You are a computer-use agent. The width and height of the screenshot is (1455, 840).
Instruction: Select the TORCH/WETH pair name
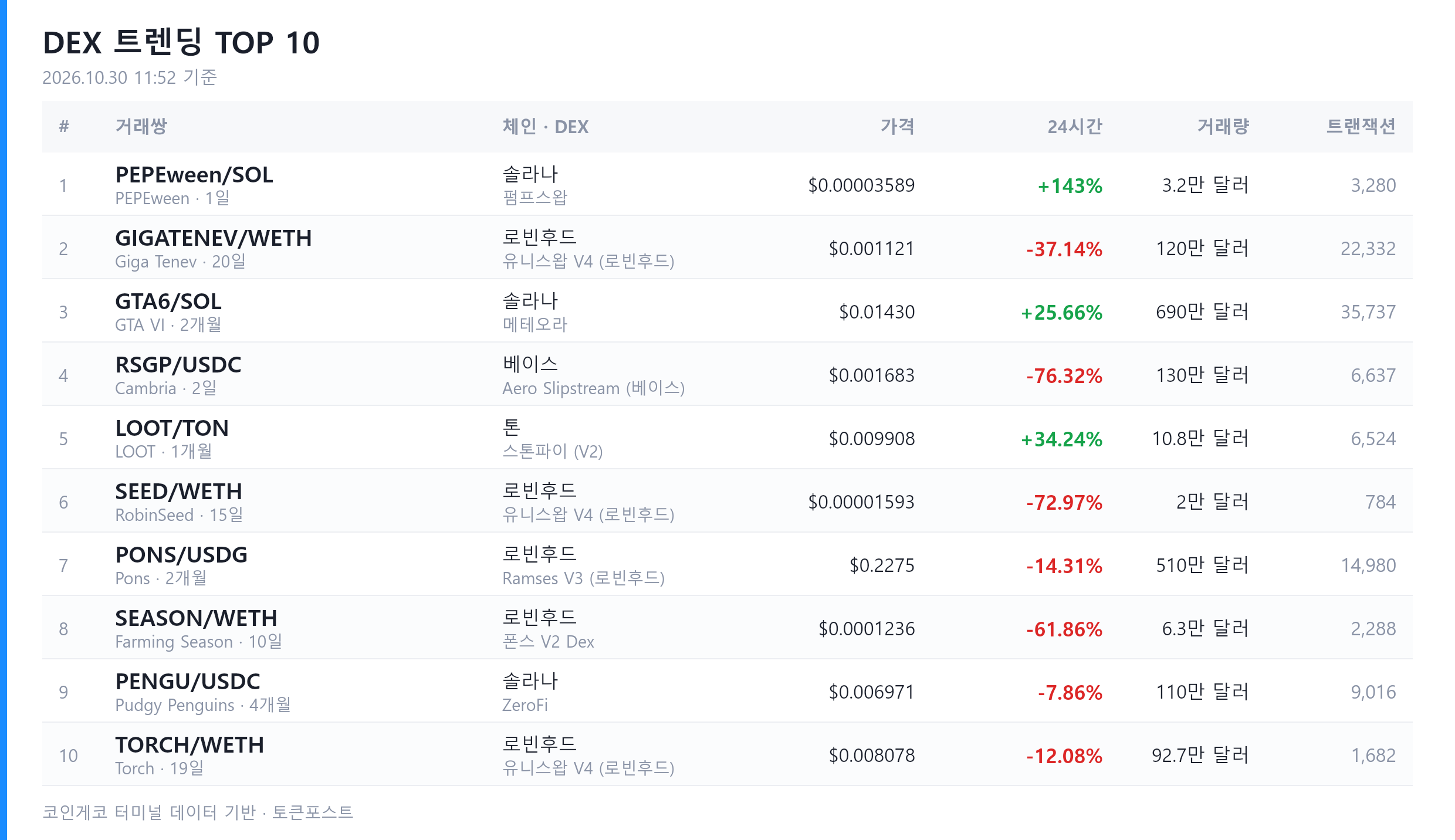pyautogui.click(x=190, y=745)
